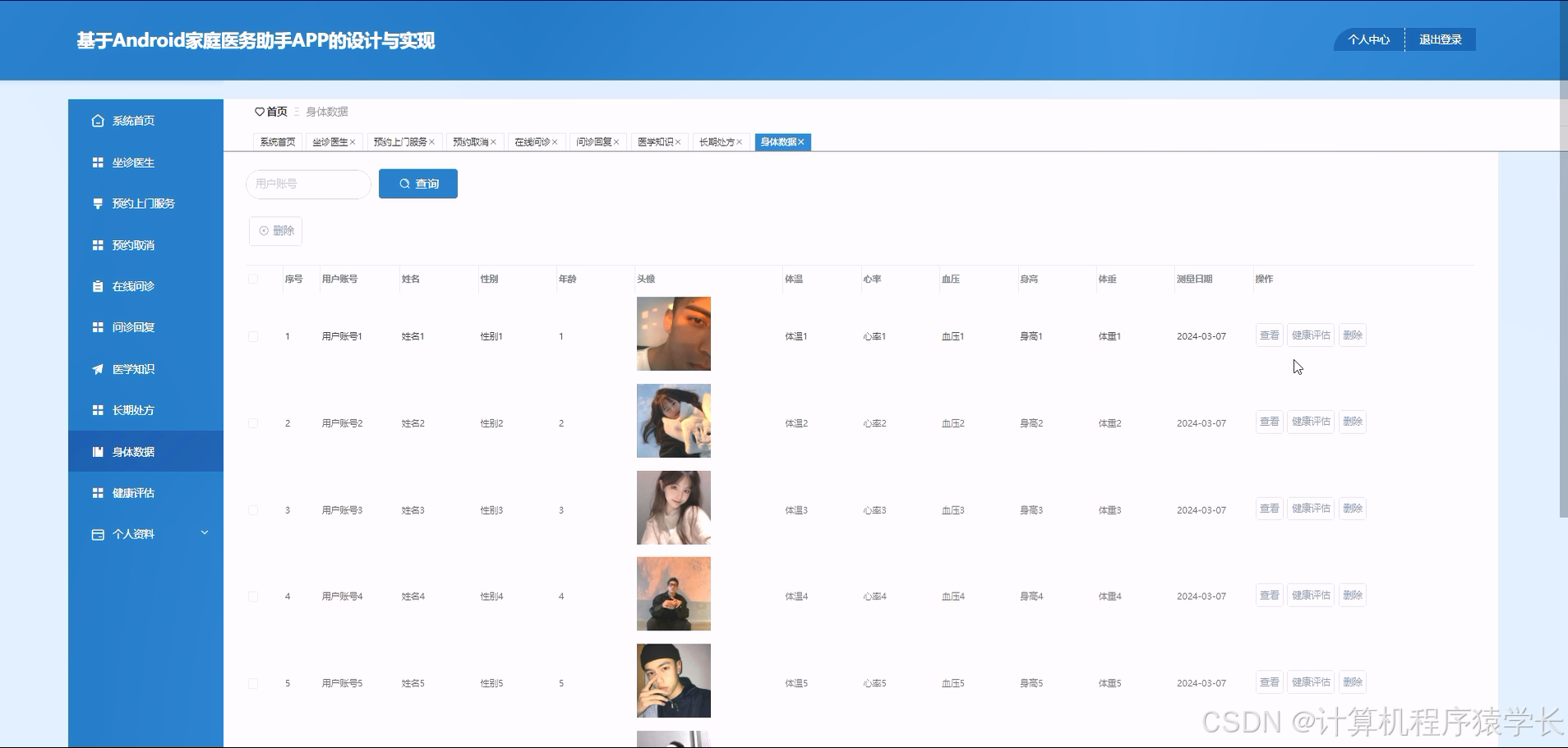Open avatar thumbnail for 用户账号5
This screenshot has height=748, width=1568.
point(674,681)
